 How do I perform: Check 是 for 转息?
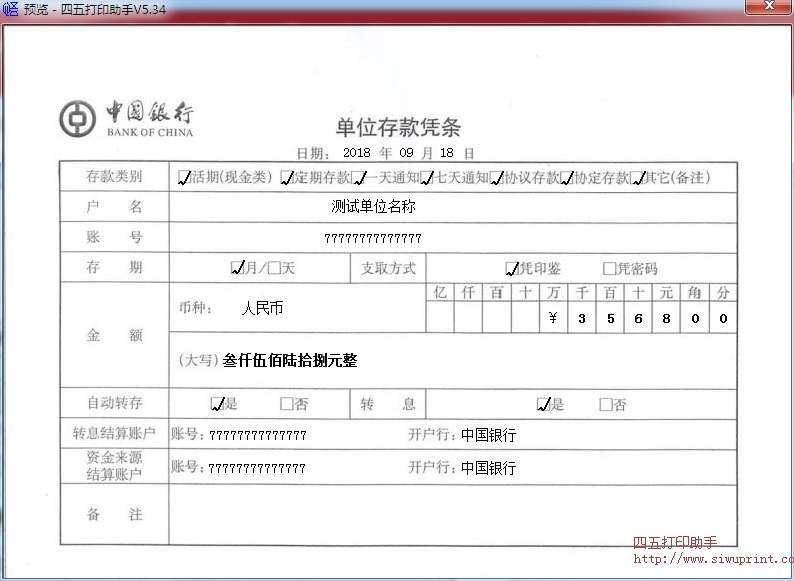[x=544, y=404]
